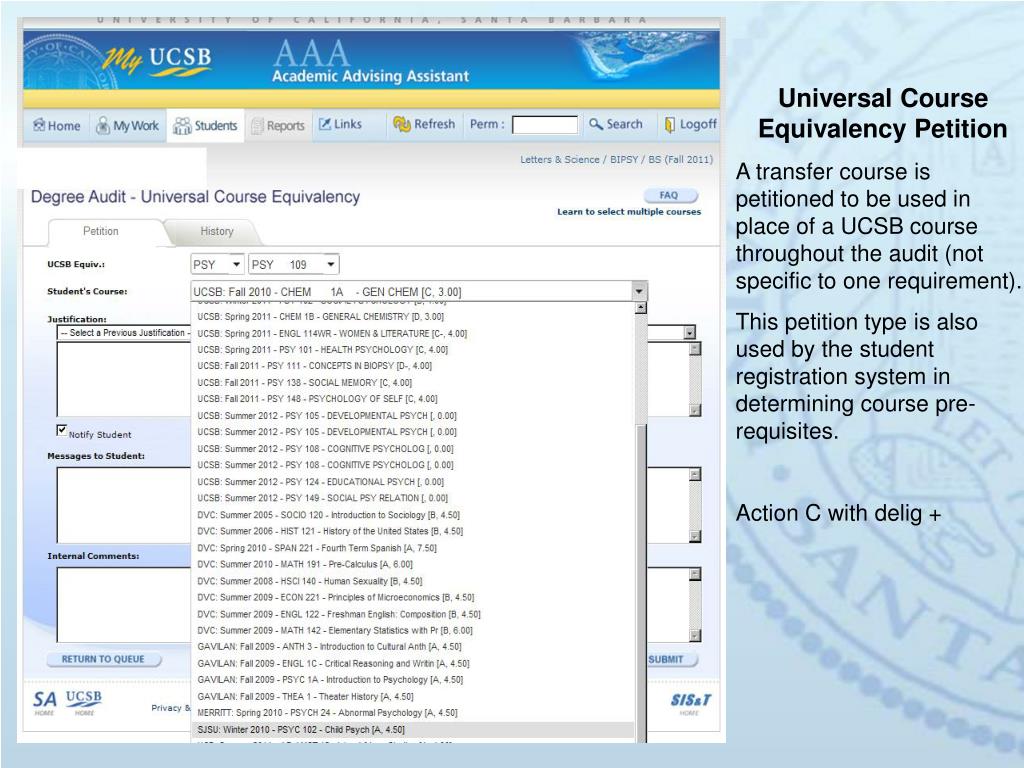Image resolution: width=1024 pixels, height=768 pixels.
Task: Open the My Work section icon
Action: 103,125
